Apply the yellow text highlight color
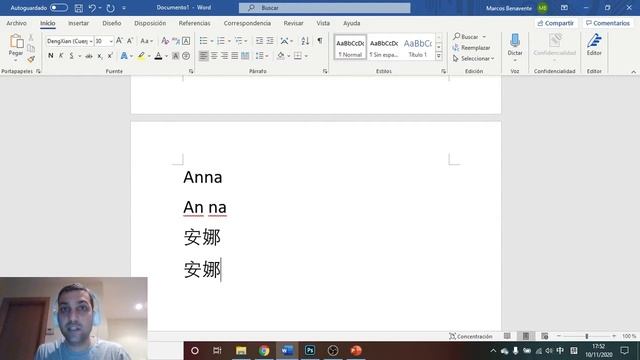 [141, 56]
